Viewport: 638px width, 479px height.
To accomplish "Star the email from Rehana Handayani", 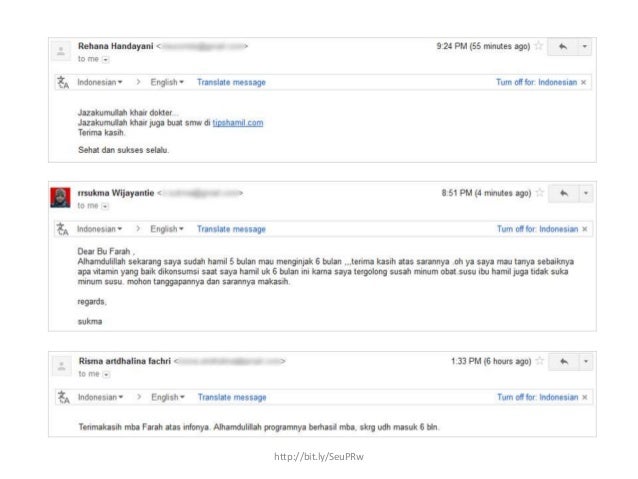I will coord(539,47).
